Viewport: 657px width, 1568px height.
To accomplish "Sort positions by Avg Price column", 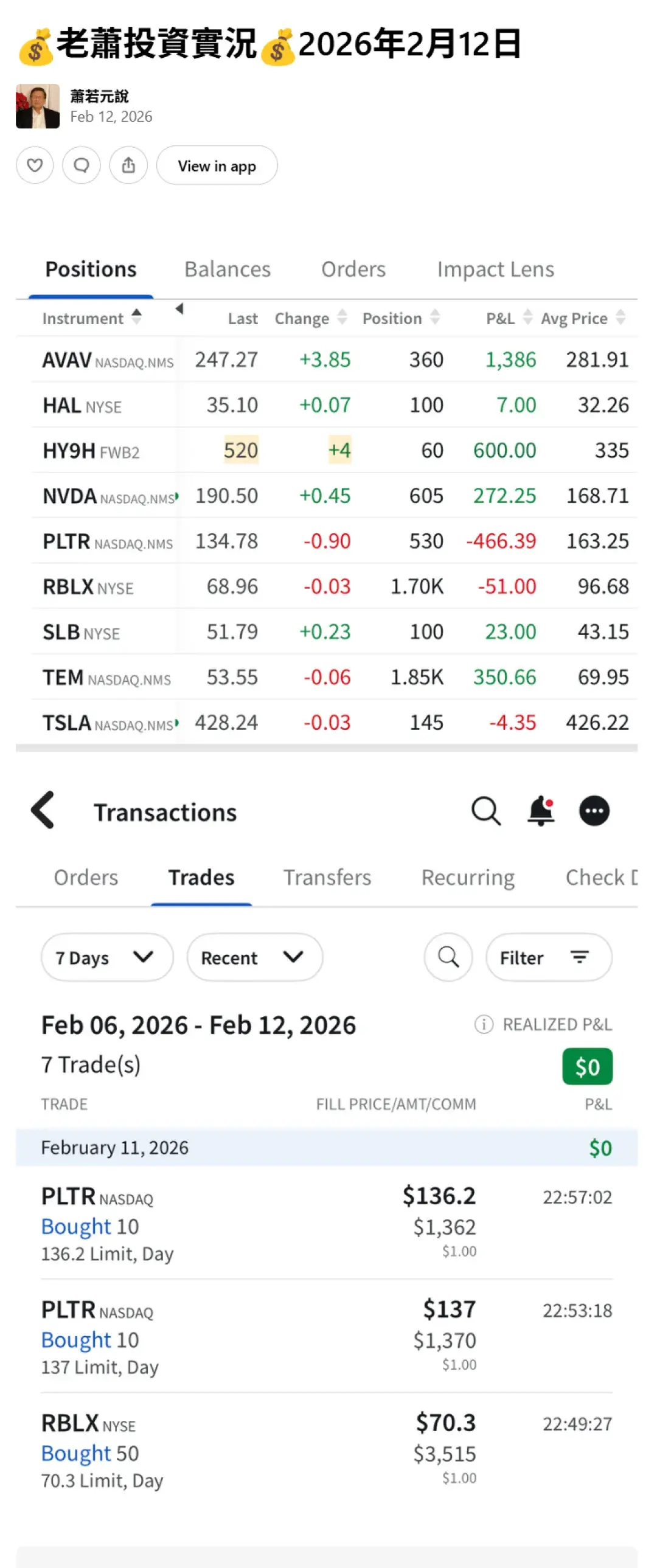I will coord(582,317).
